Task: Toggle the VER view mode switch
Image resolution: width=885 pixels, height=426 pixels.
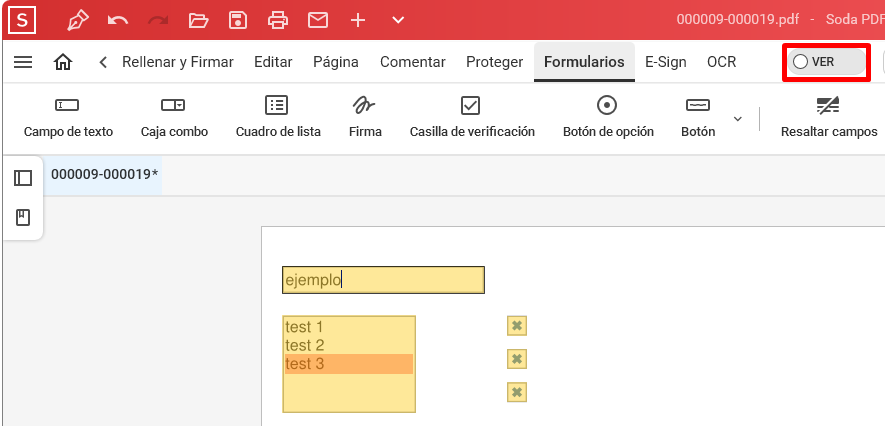Action: coord(826,62)
